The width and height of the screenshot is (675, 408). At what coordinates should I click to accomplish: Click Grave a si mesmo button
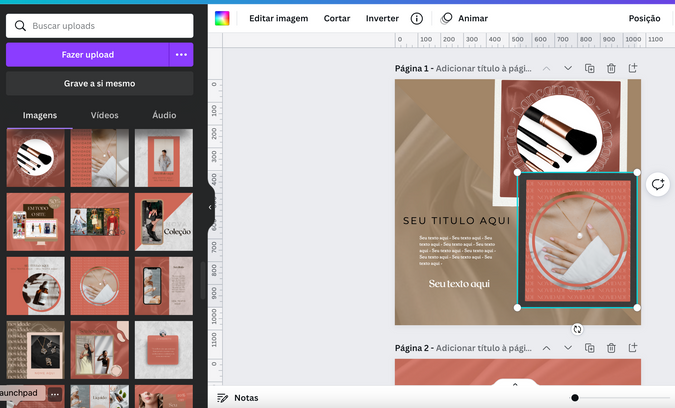pos(99,83)
